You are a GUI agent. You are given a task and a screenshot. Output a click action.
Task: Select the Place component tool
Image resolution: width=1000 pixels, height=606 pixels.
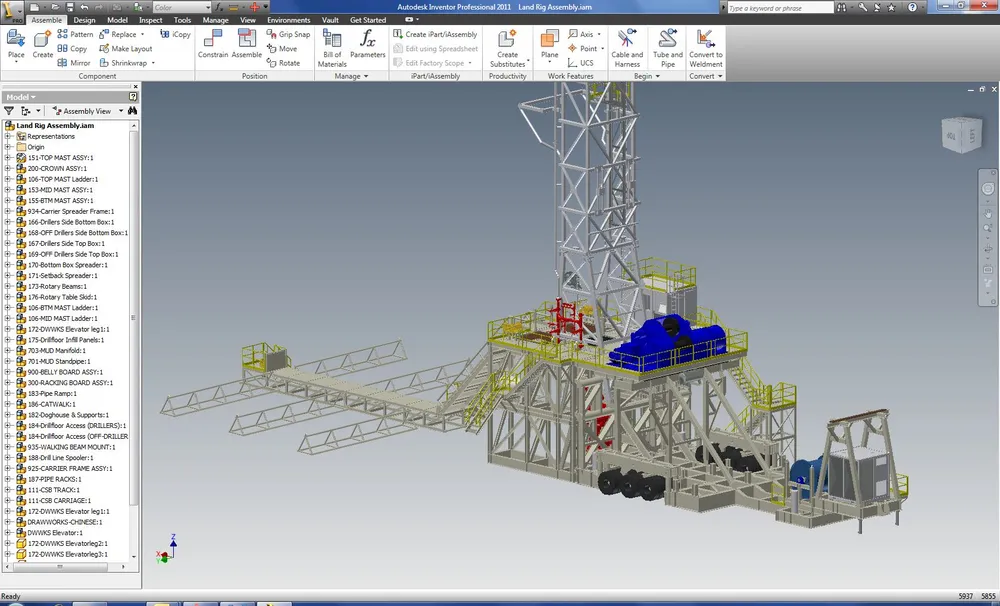16,46
